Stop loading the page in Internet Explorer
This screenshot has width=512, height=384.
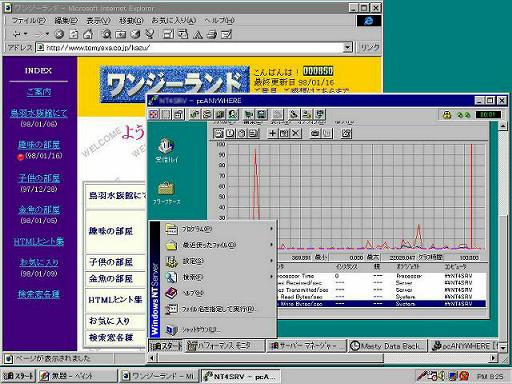click(x=59, y=34)
